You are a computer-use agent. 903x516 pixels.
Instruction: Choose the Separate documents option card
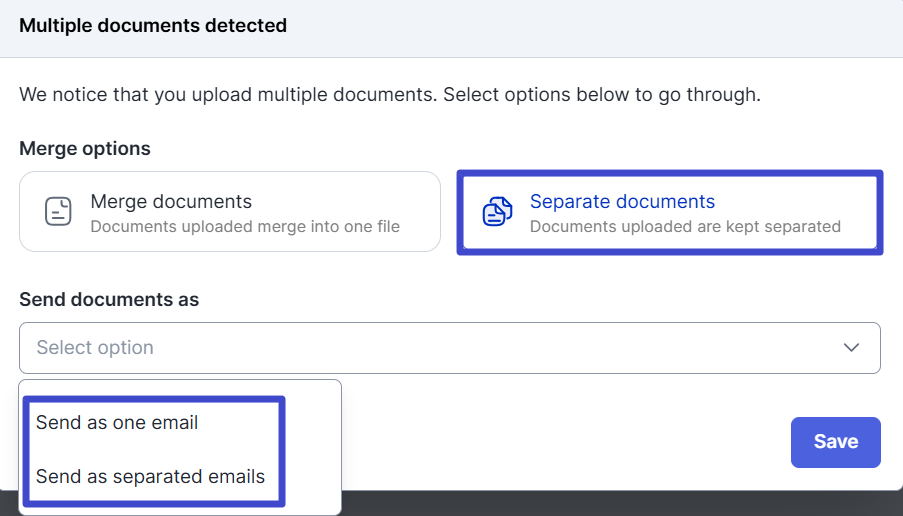click(670, 212)
